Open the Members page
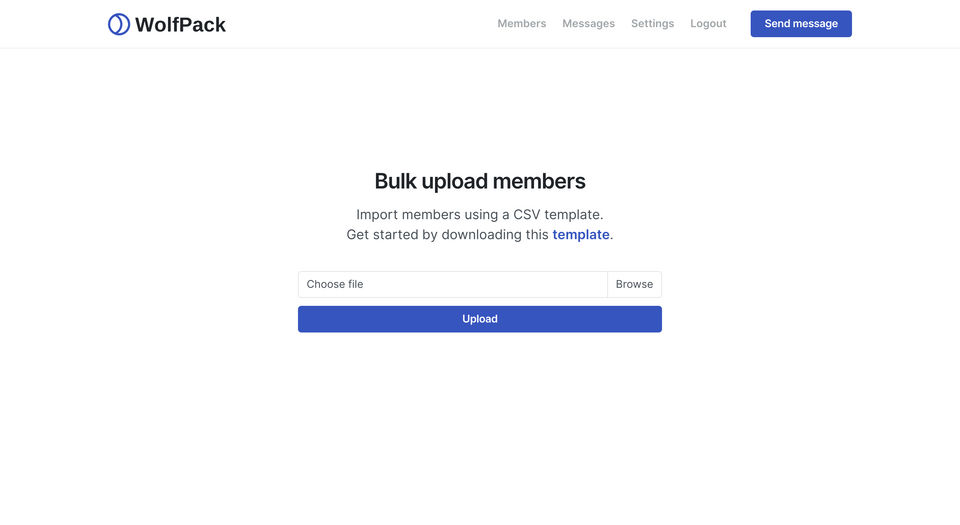 [522, 23]
